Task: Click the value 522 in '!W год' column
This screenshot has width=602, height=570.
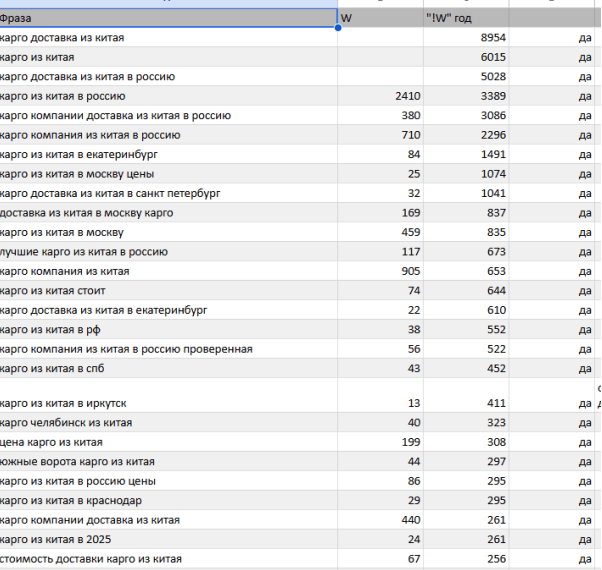Action: coord(496,349)
